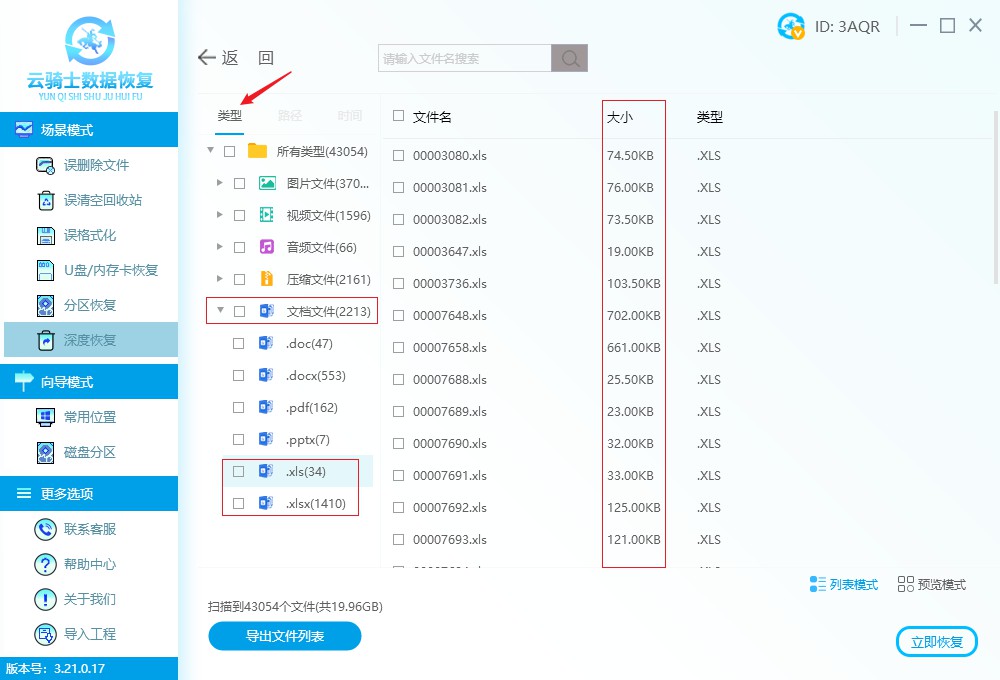Click the 列表模式 list view icon
The width and height of the screenshot is (1000, 680).
coord(818,584)
